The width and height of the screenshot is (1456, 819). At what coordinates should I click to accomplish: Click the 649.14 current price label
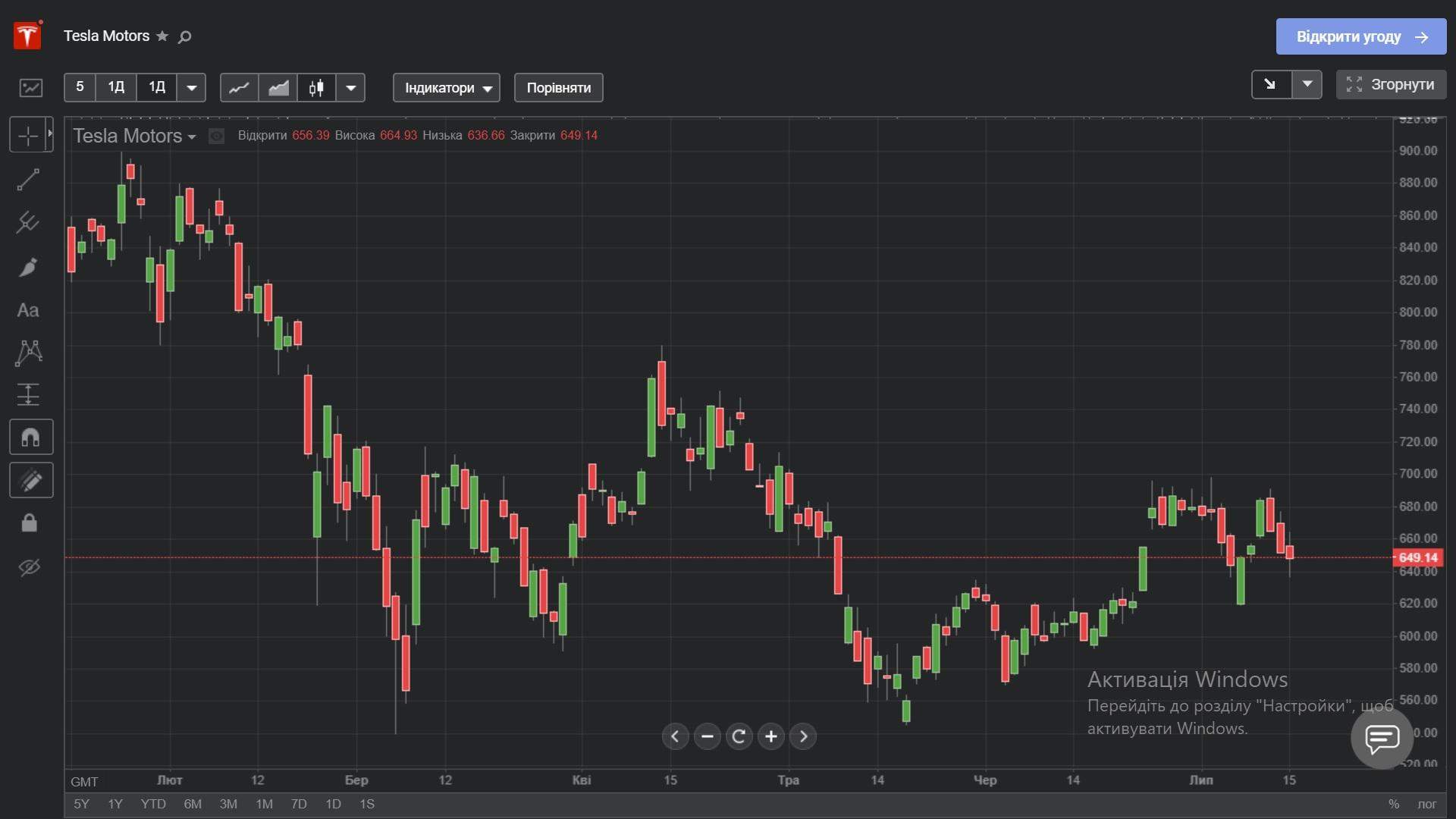click(x=1418, y=557)
